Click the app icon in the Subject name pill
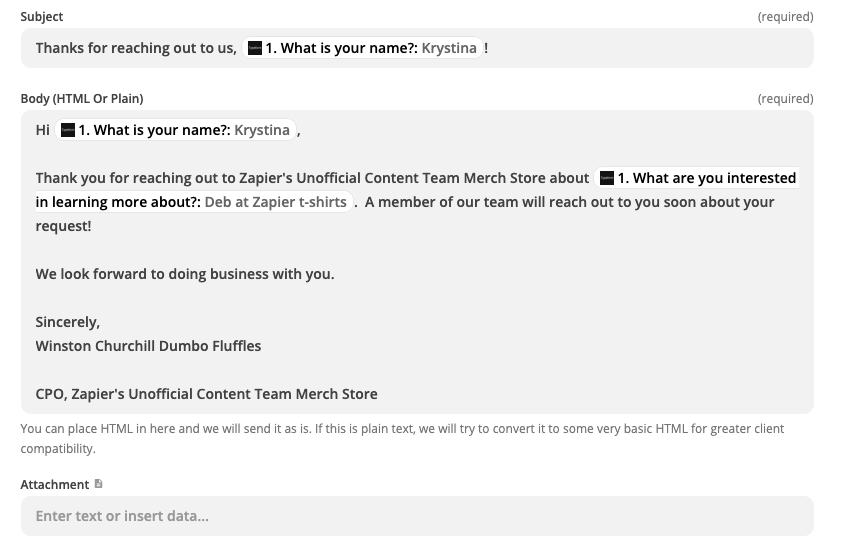The height and width of the screenshot is (545, 846). pos(255,48)
